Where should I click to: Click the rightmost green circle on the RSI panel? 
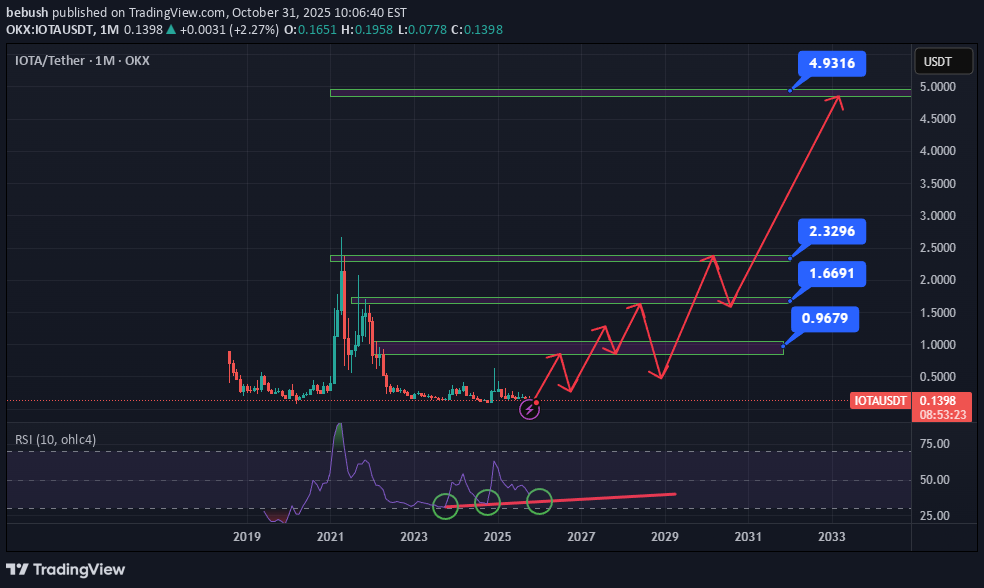[539, 502]
